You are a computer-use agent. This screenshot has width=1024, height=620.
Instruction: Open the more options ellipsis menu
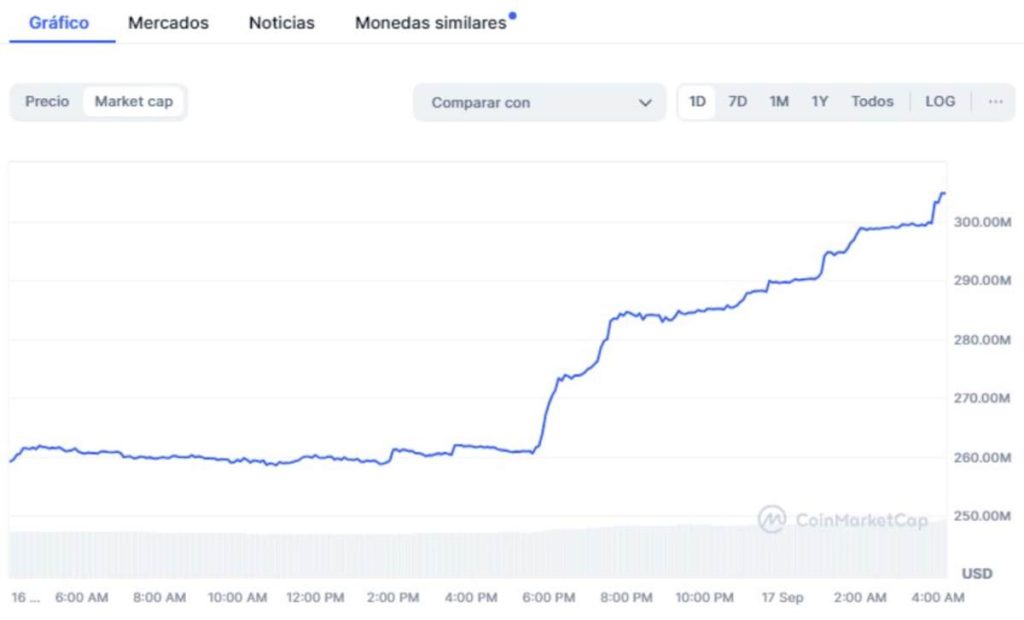pos(995,101)
